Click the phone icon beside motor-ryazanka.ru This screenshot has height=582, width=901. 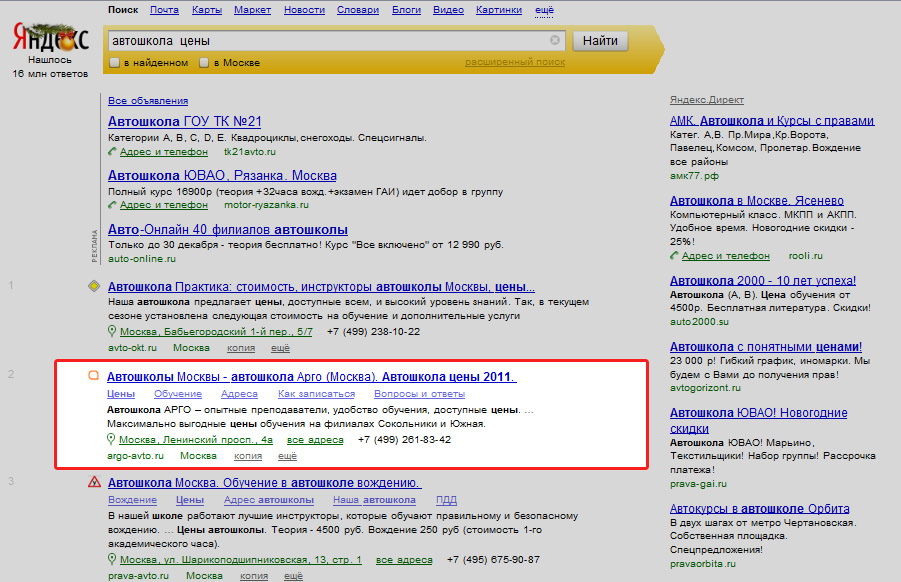tap(112, 205)
